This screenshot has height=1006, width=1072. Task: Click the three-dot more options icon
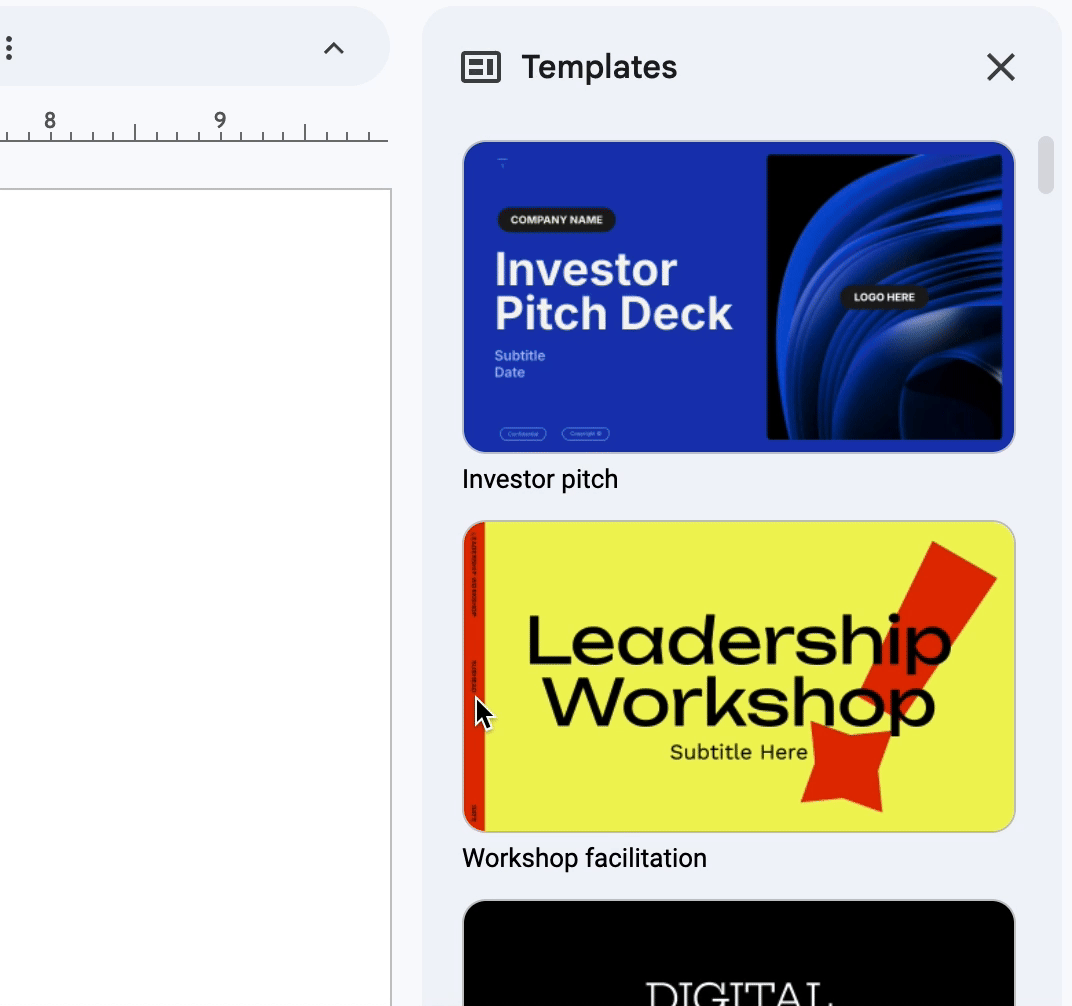(x=9, y=48)
